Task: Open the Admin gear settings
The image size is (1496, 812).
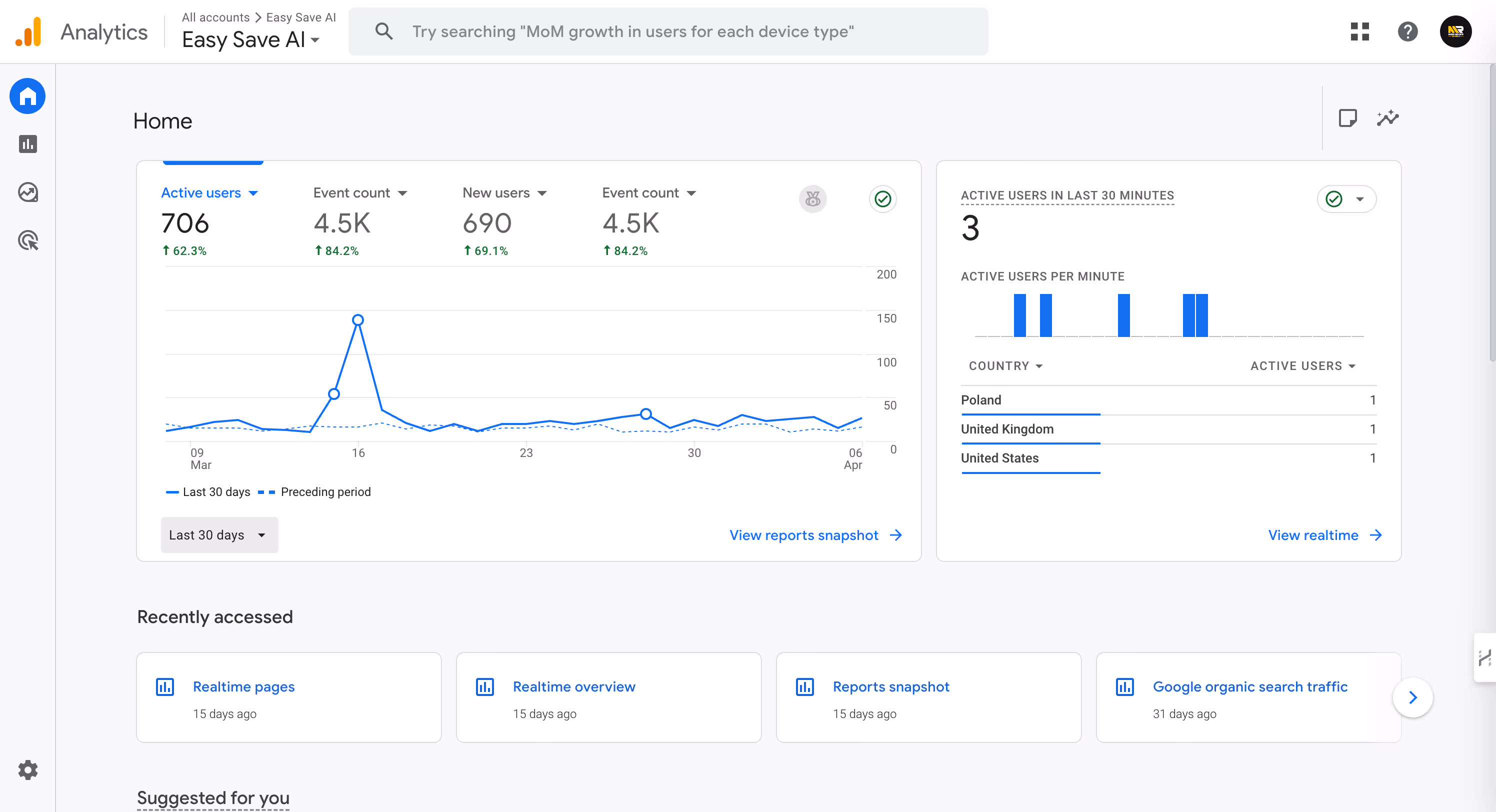Action: [27, 769]
